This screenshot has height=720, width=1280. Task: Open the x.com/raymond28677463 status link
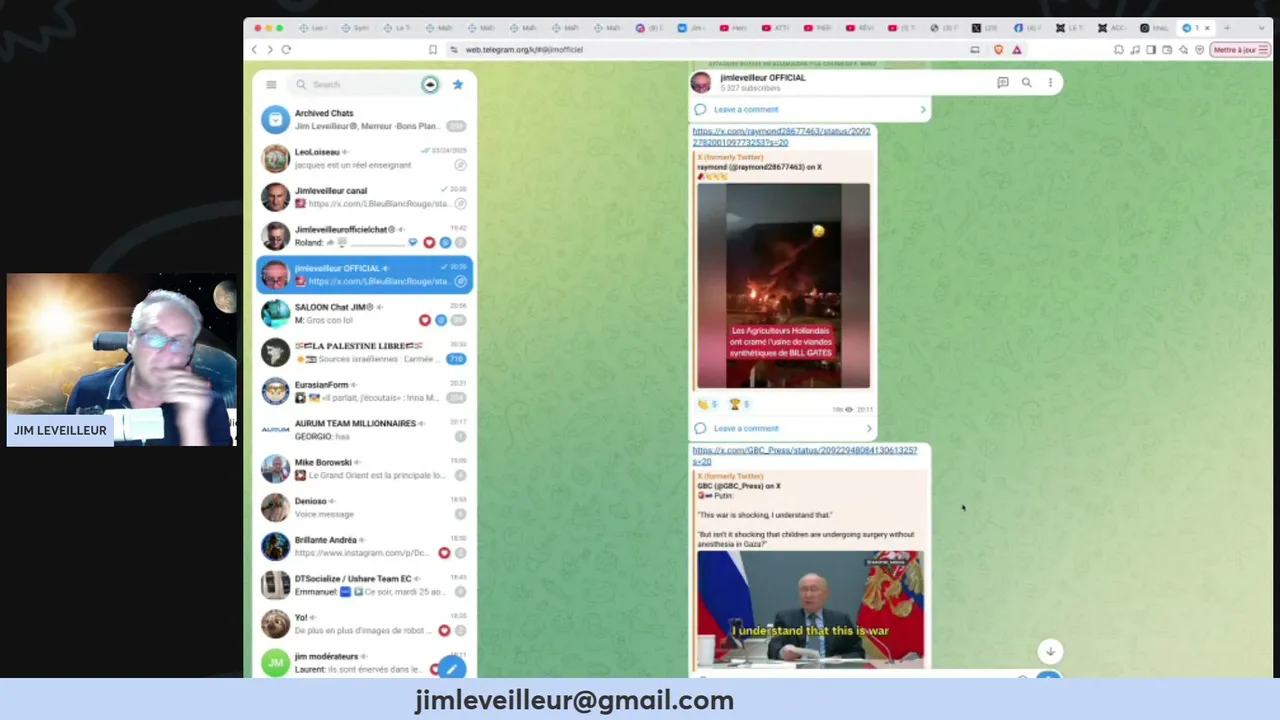click(781, 137)
